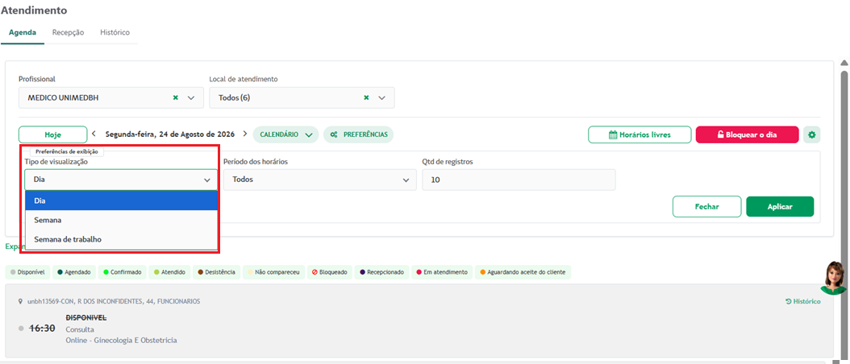This screenshot has height=364, width=850.
Task: Click the 16:30 time slot
Action: pyautogui.click(x=42, y=328)
